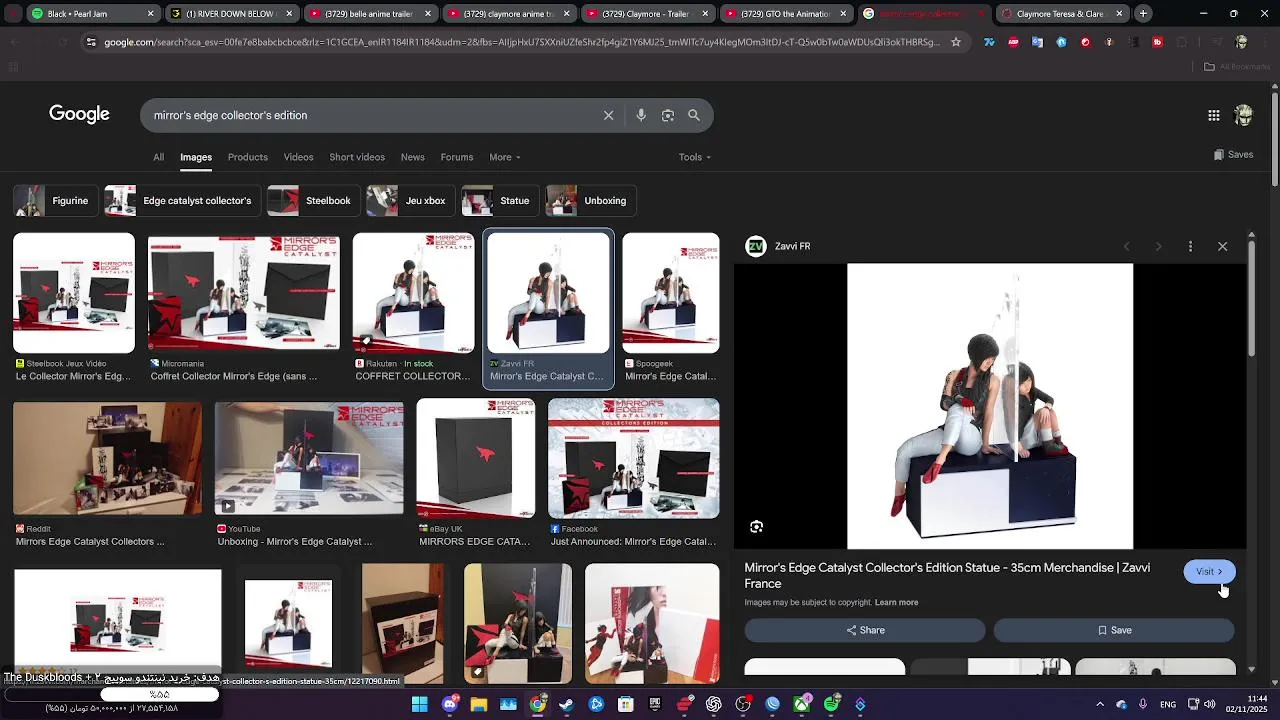The image size is (1280, 720).
Task: Show previous image in preview panel
Action: [1127, 246]
